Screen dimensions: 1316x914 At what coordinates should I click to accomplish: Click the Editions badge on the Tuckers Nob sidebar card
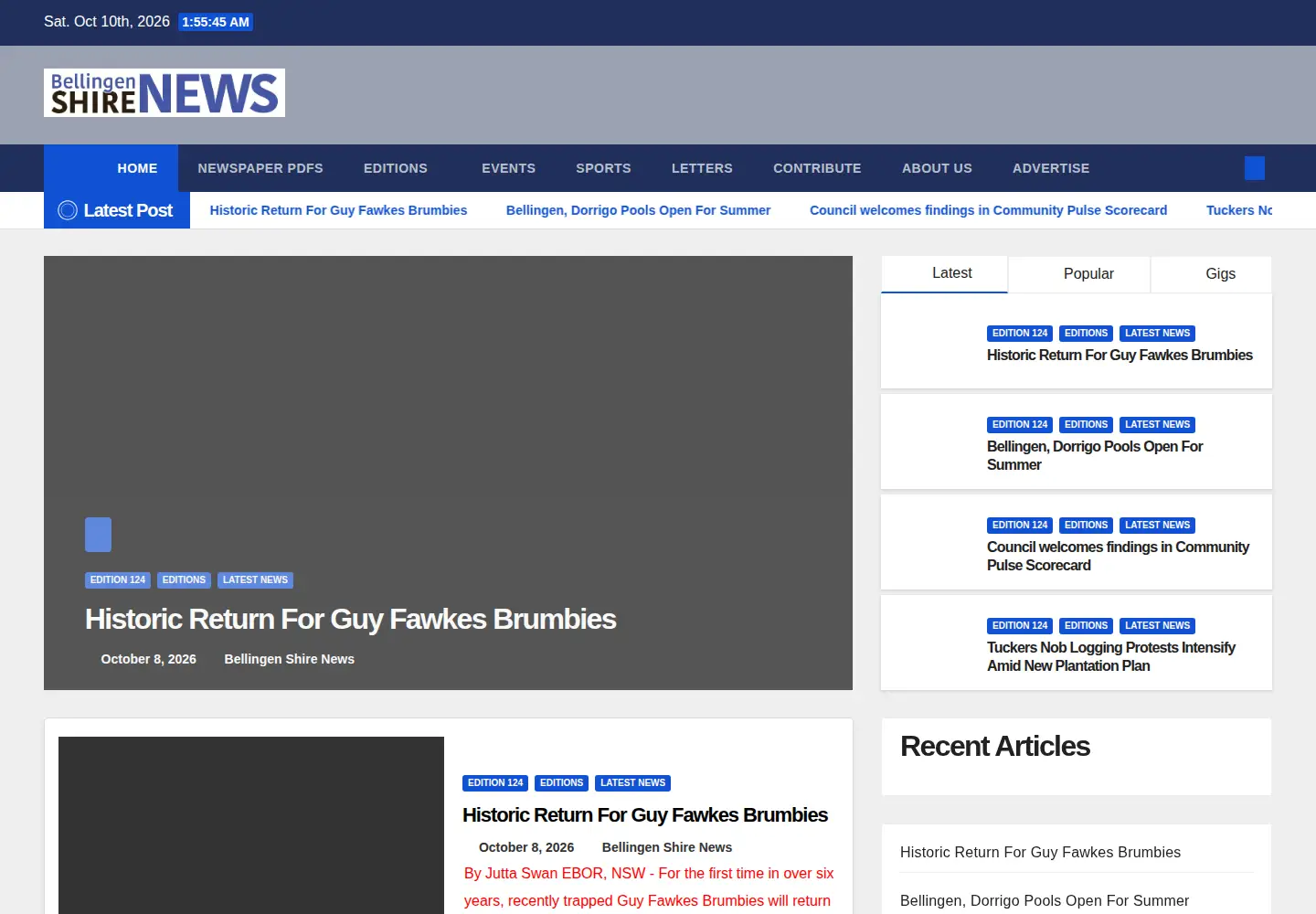(x=1086, y=625)
